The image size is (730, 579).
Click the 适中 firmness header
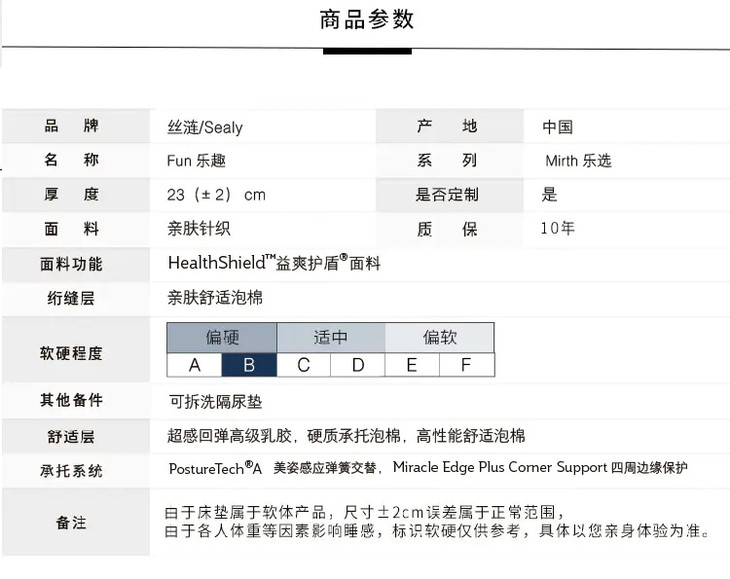(x=330, y=338)
